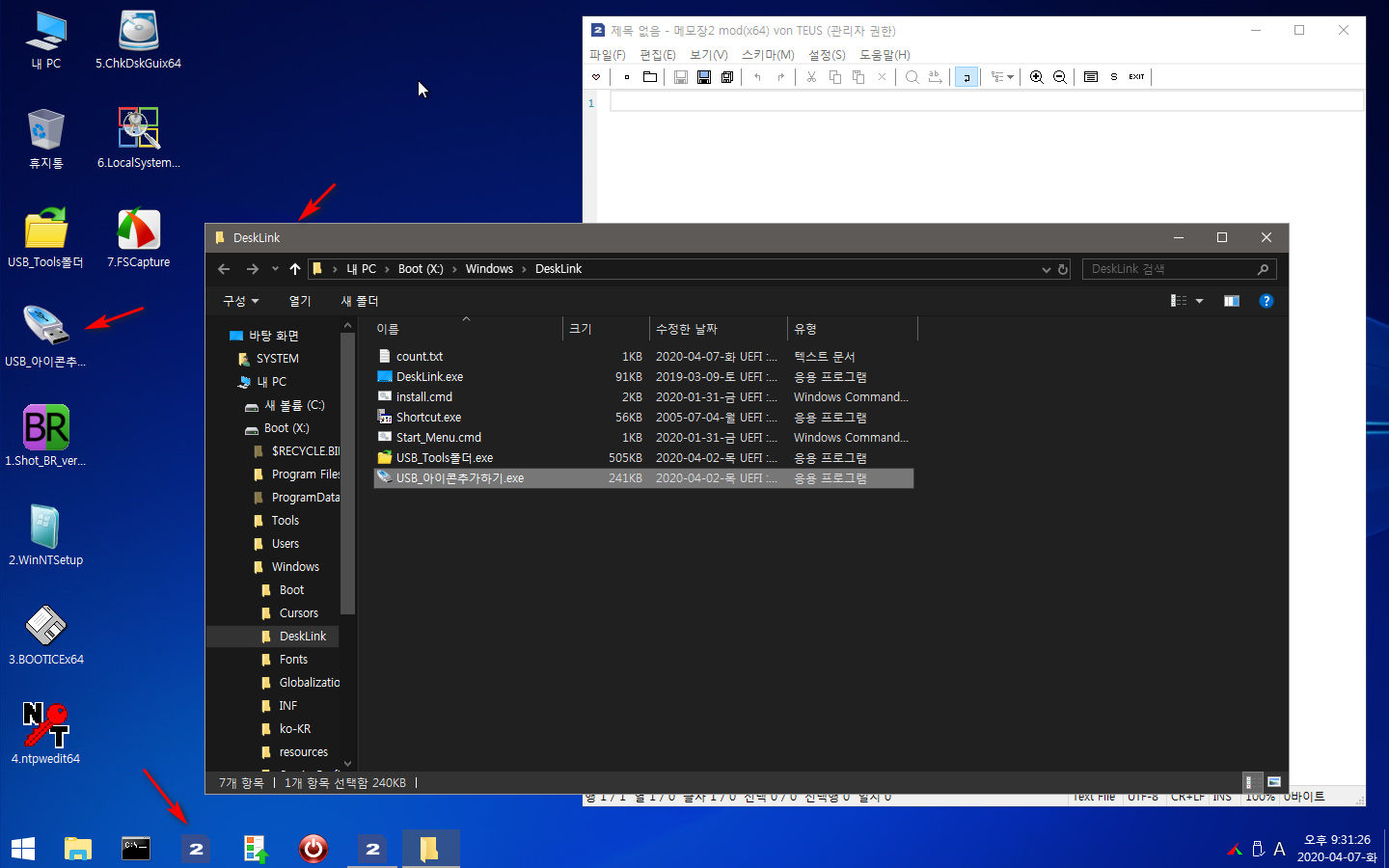Switch to large icons view via status bar
1389x868 pixels.
(1273, 782)
